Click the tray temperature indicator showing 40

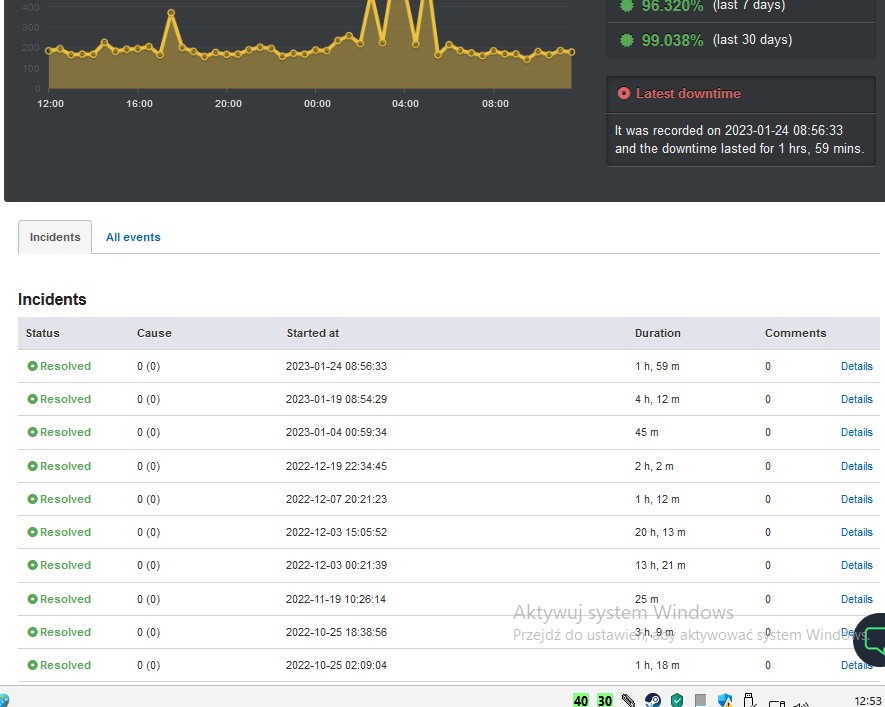[x=581, y=700]
